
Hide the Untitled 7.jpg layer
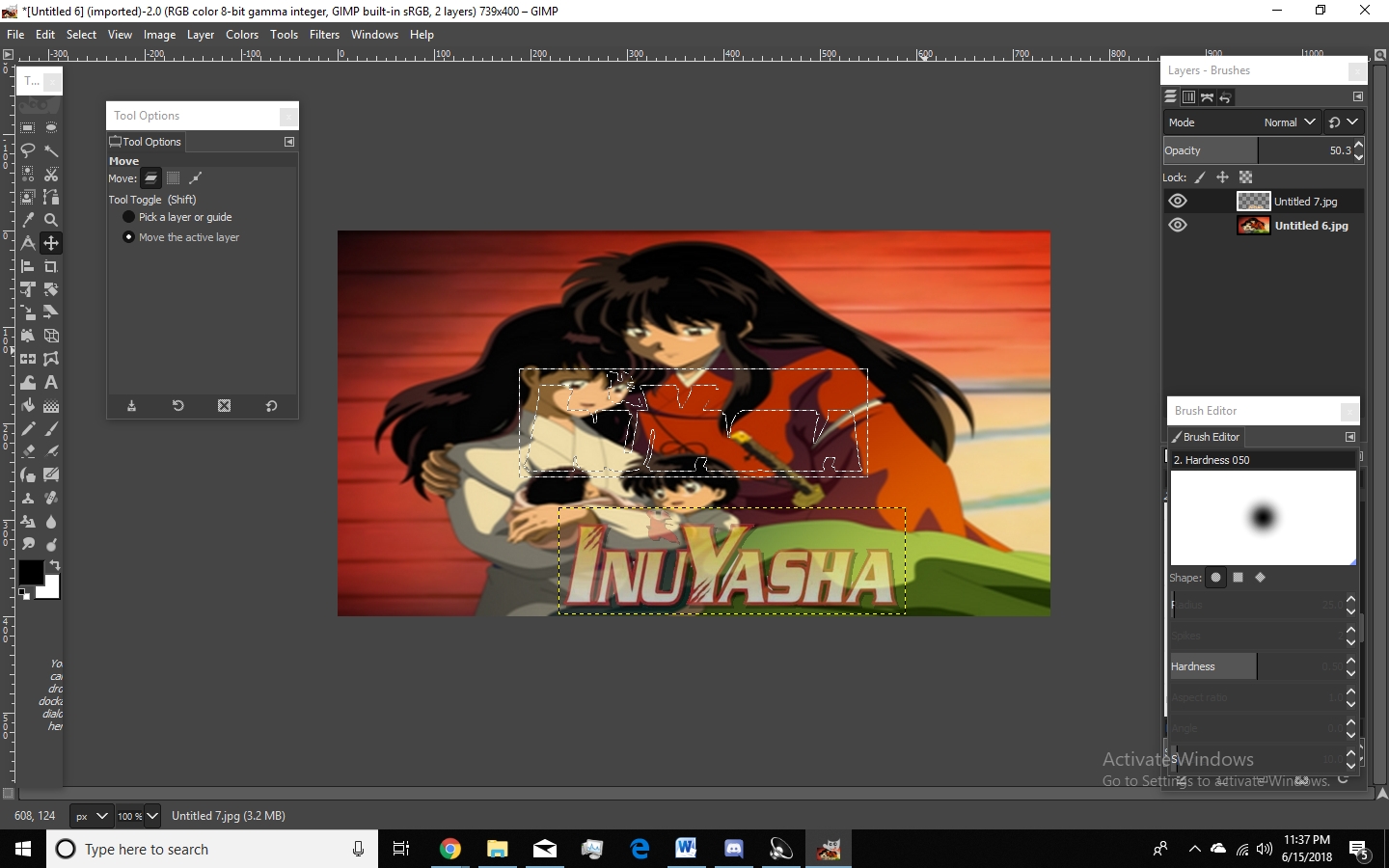(1178, 201)
